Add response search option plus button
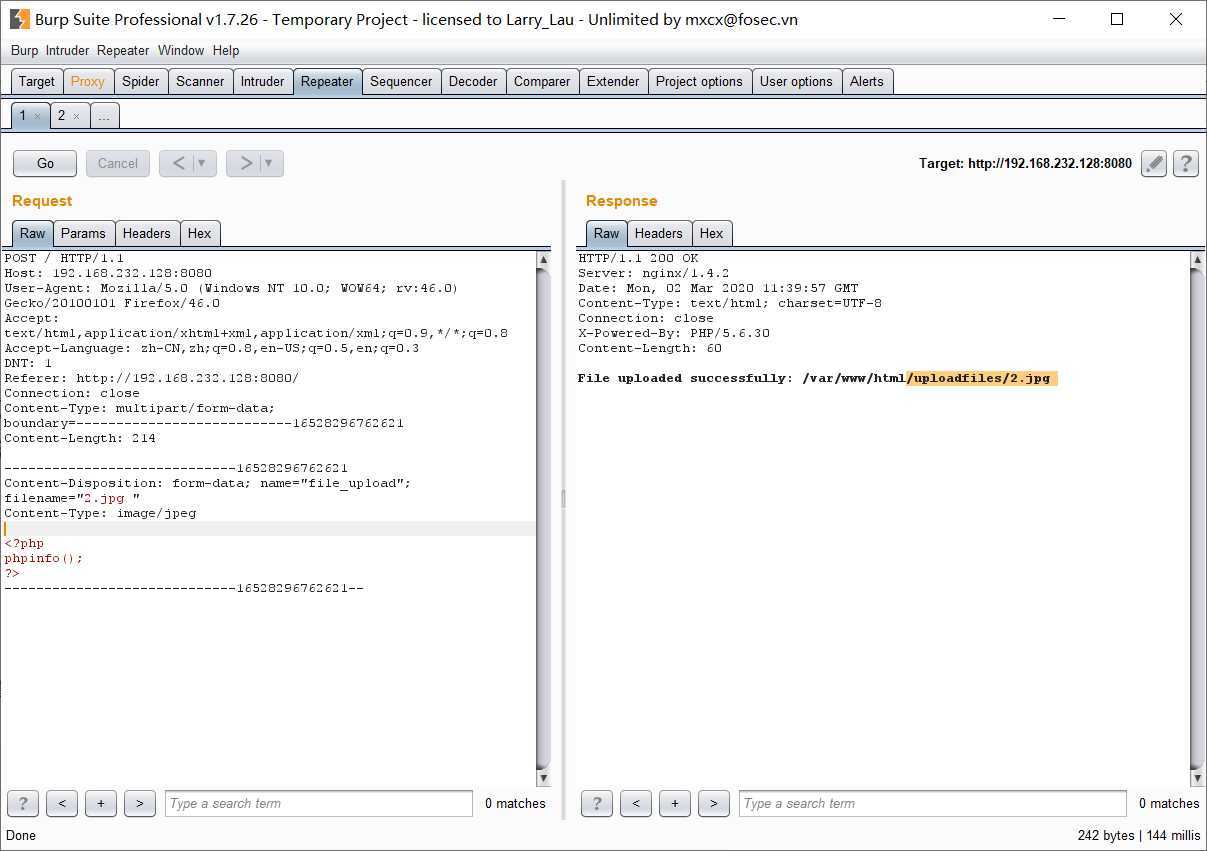Viewport: 1207px width, 851px height. tap(675, 803)
